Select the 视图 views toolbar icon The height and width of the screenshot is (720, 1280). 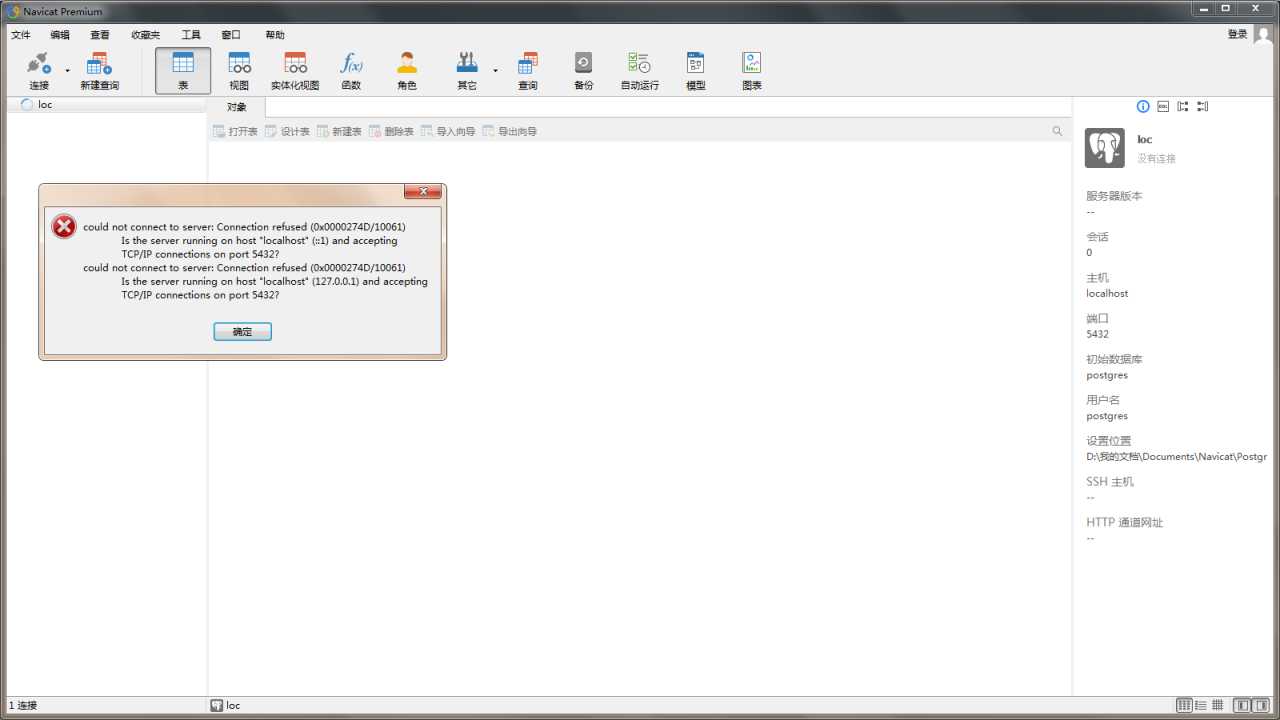pos(239,71)
